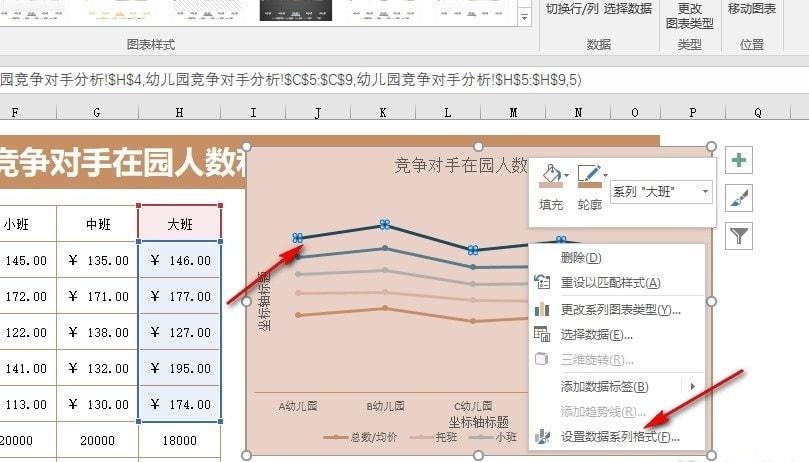Click the 更改图表类型 ribbon button

tap(689, 16)
